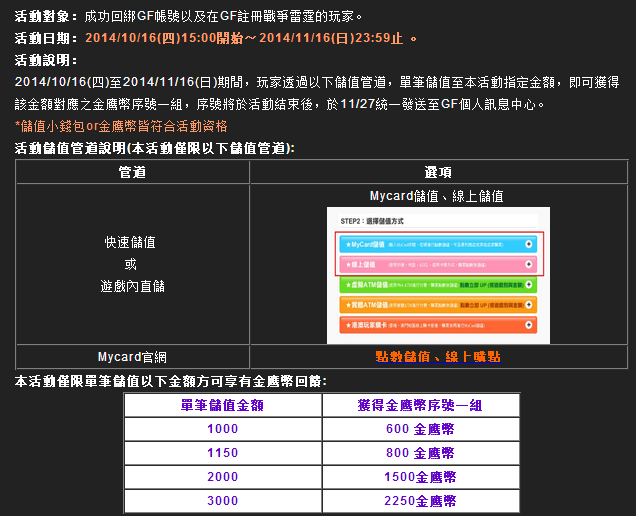Select the ★MyCard儲值 label in the screenshot
Screen dimensions: 636x516
coord(365,245)
